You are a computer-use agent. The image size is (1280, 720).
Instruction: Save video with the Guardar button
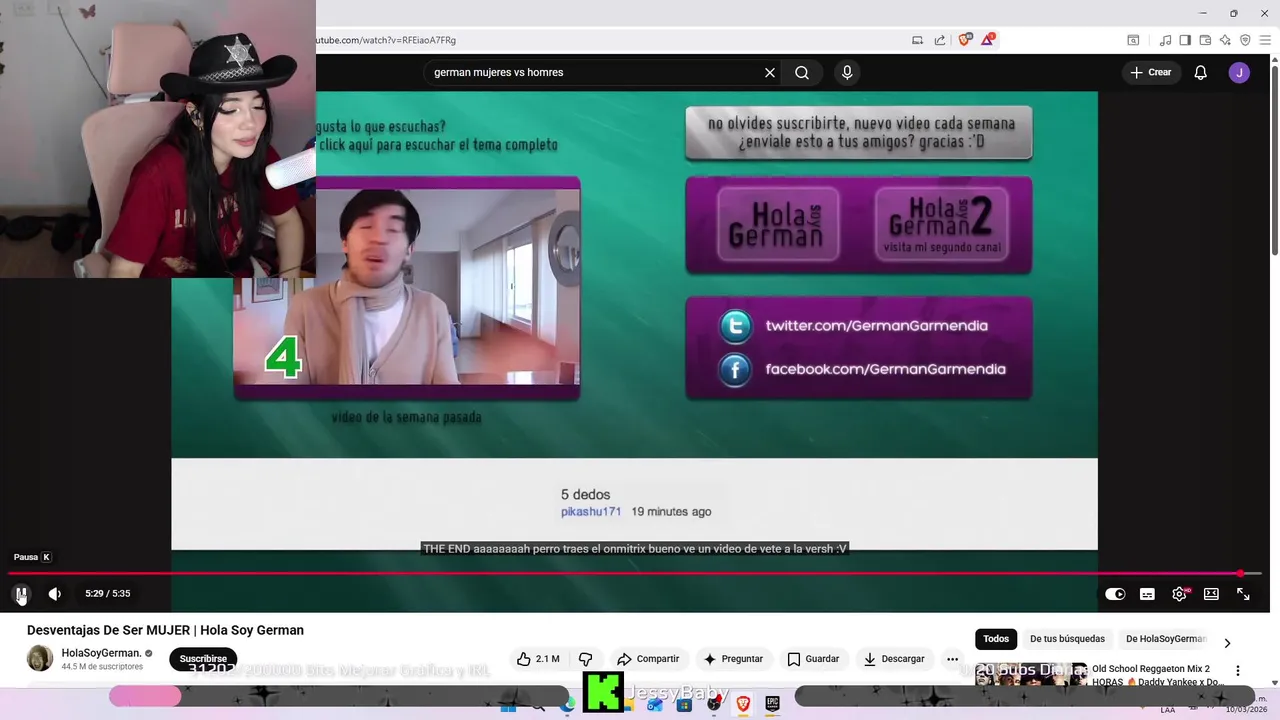pyautogui.click(x=813, y=659)
